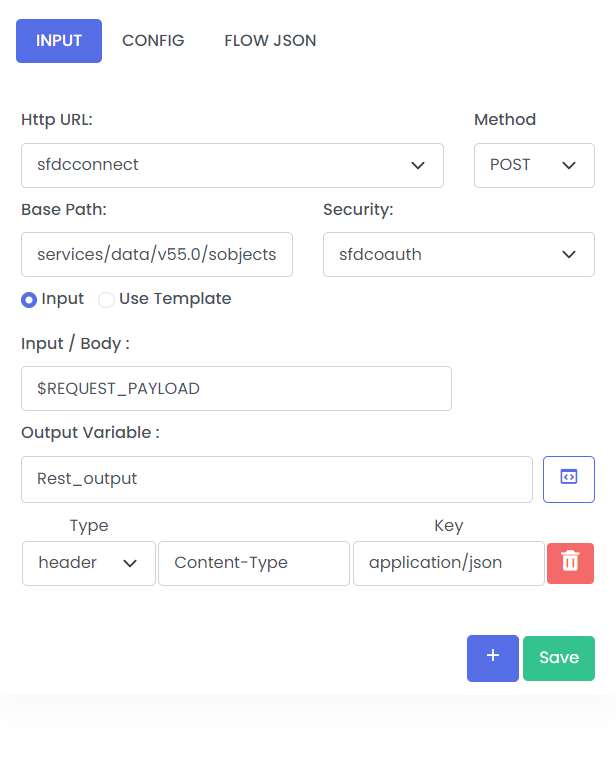Select the Use Template radio option

click(x=106, y=300)
